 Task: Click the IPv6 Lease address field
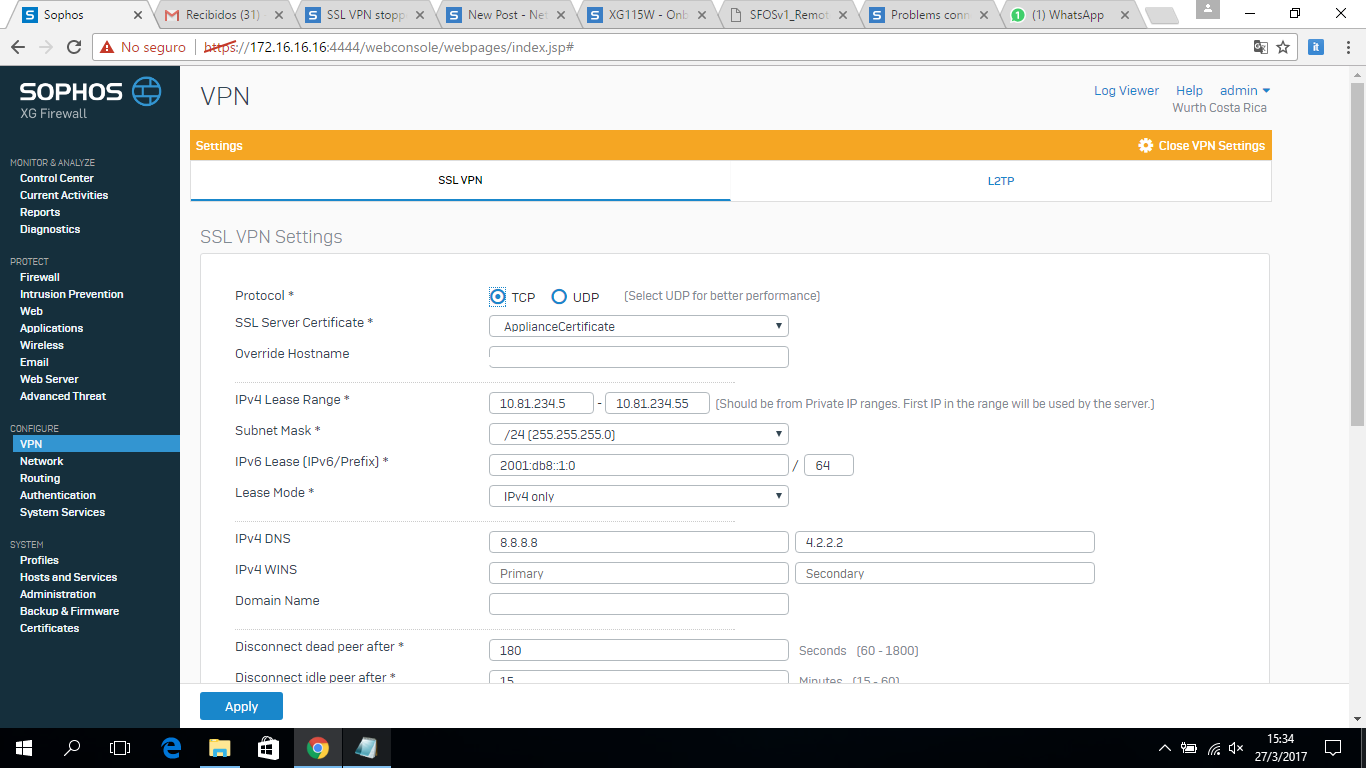click(x=639, y=465)
